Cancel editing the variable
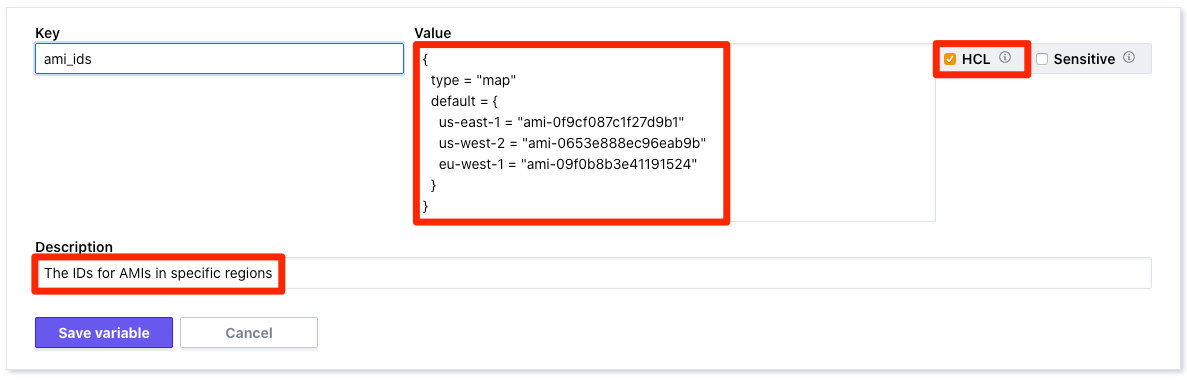1187x380 pixels. (x=249, y=333)
